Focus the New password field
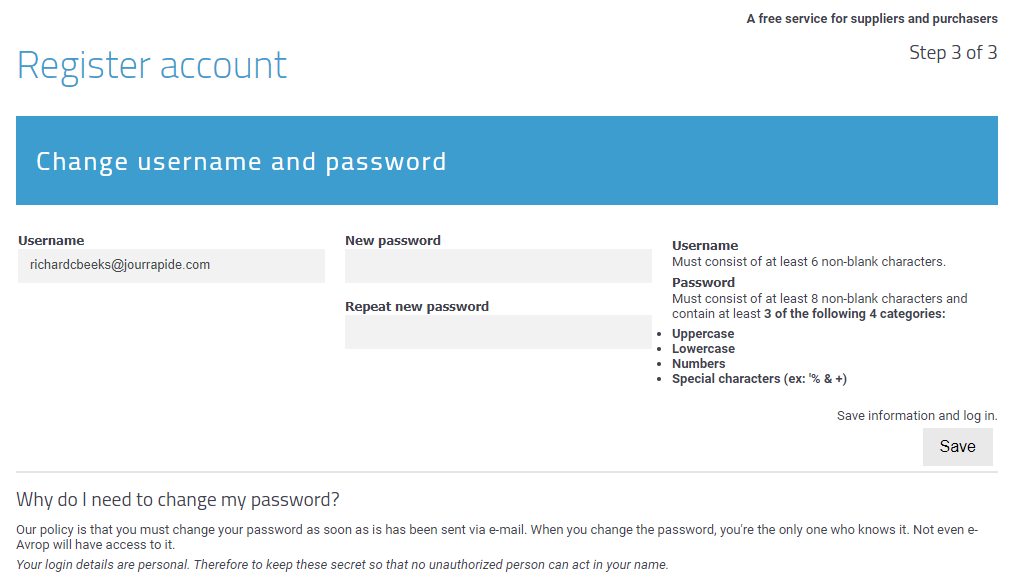The width and height of the screenshot is (1010, 582). (498, 266)
